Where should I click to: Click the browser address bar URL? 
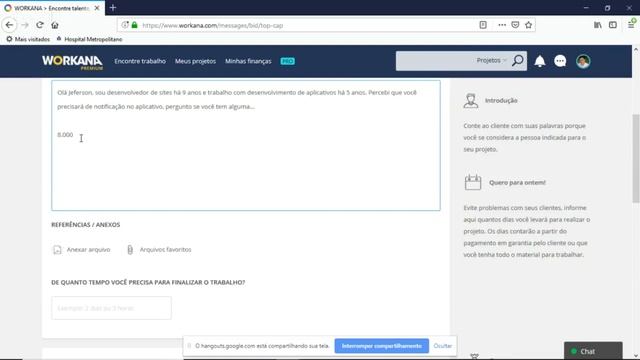[213, 25]
